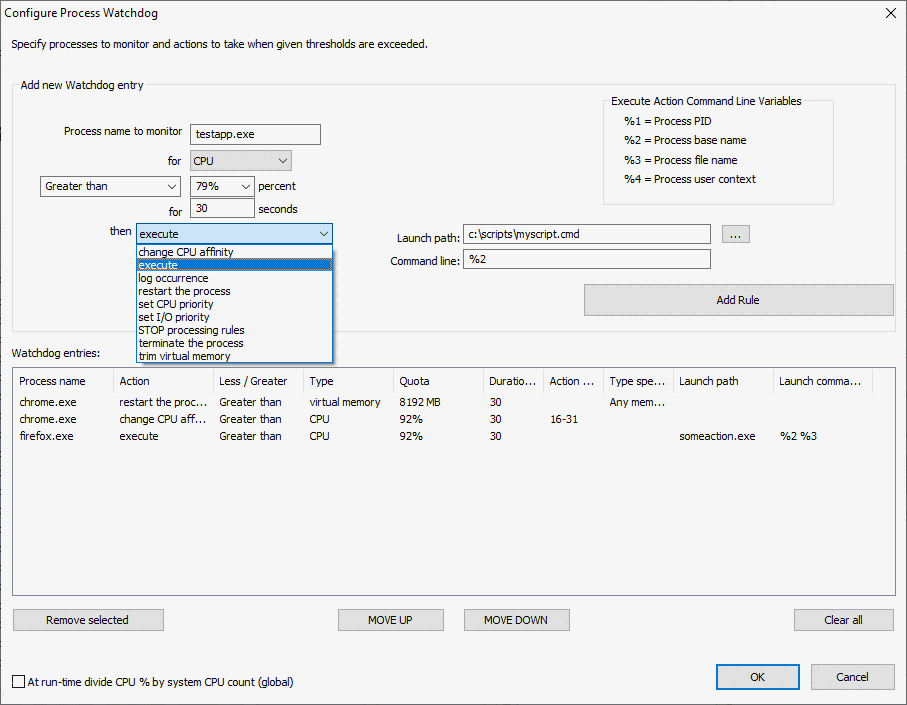Select 'terminate the process' action option
The height and width of the screenshot is (705, 907).
pos(190,343)
